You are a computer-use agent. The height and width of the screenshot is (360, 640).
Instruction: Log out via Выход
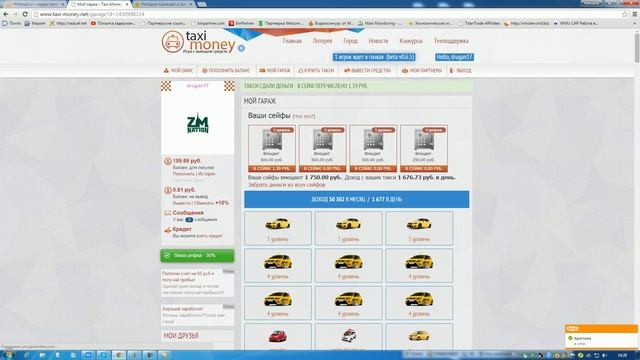[460, 71]
